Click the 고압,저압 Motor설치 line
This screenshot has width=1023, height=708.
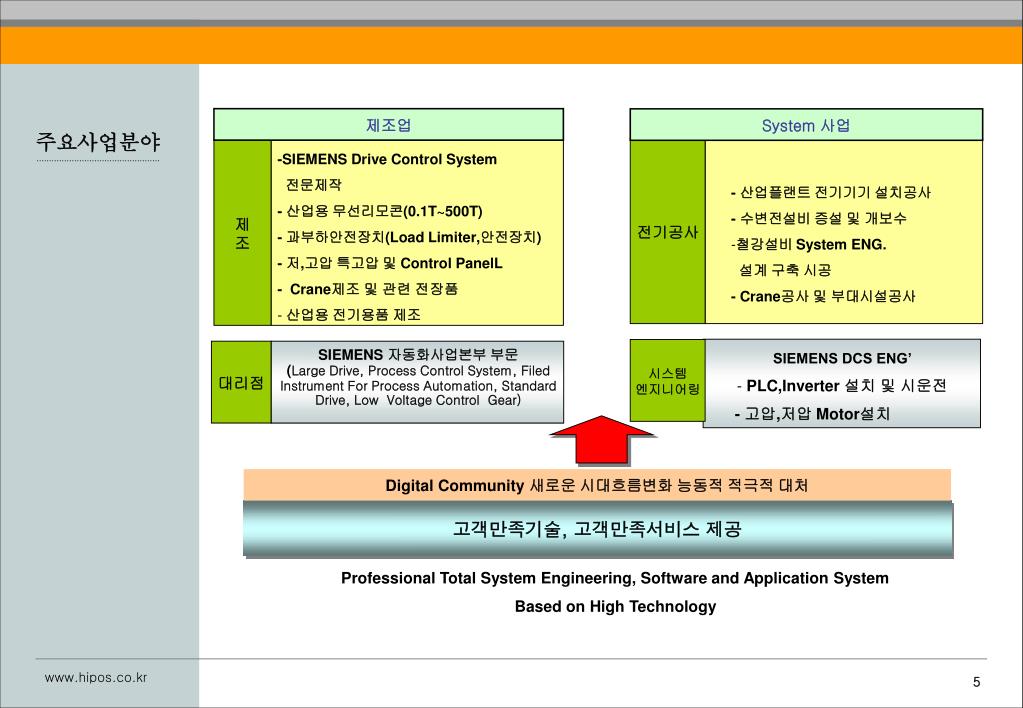(812, 414)
